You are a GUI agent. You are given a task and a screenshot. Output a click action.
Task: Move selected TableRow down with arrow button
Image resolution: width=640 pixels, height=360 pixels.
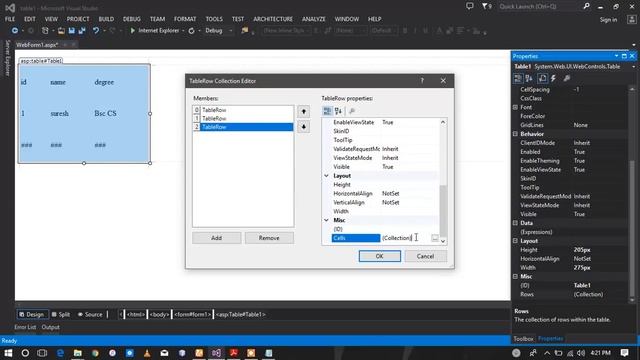coord(303,127)
